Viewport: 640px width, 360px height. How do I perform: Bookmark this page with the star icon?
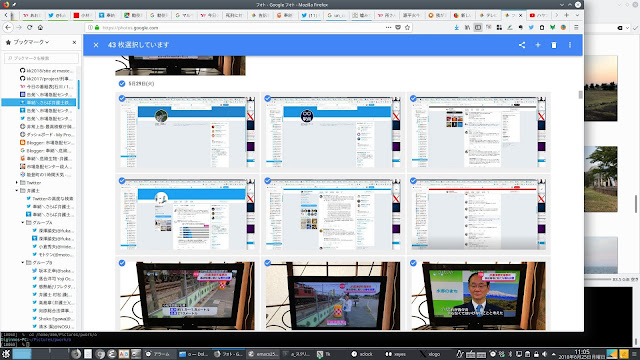point(407,27)
